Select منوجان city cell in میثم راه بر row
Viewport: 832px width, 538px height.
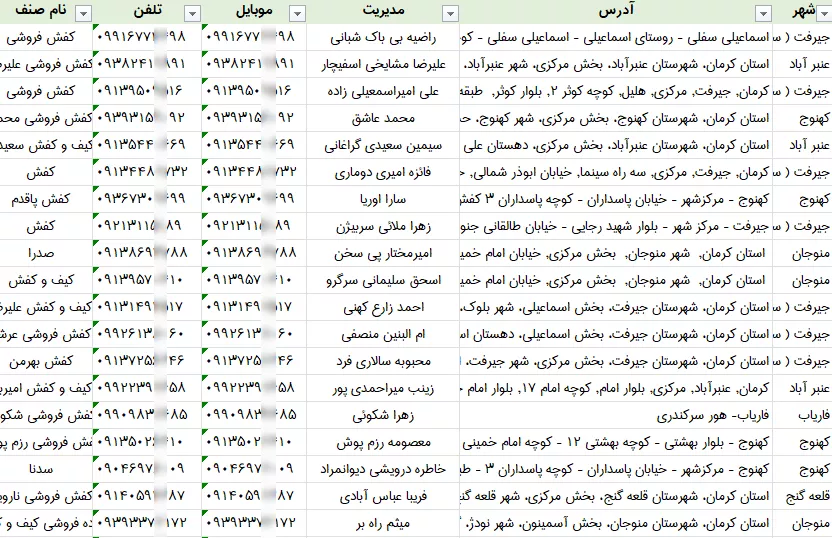point(802,524)
